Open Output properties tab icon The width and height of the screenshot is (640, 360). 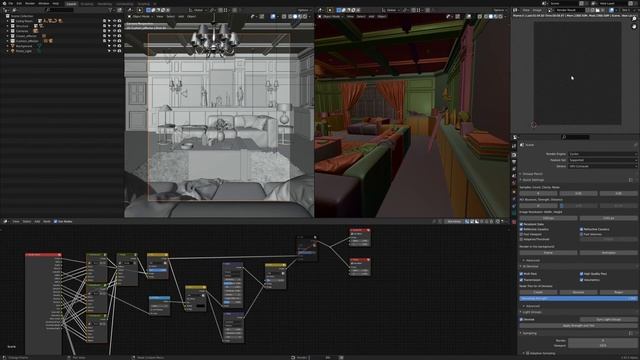(514, 162)
